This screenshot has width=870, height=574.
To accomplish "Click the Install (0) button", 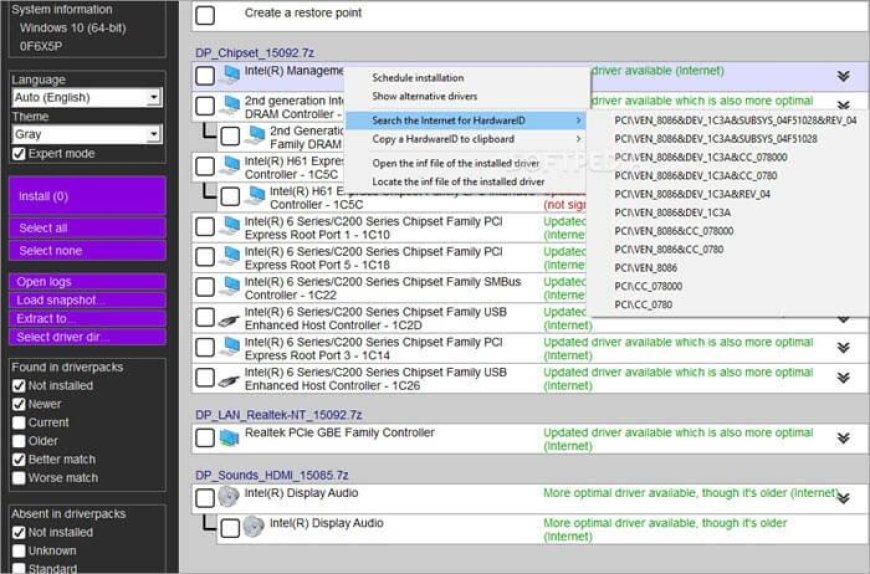I will 87,196.
